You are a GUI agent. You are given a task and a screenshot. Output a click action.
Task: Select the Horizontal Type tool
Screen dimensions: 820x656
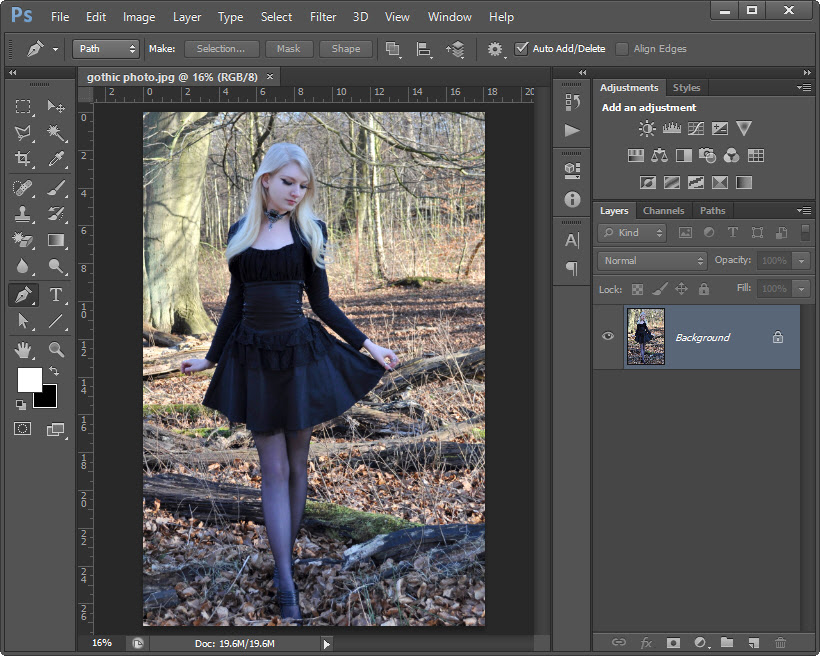56,295
